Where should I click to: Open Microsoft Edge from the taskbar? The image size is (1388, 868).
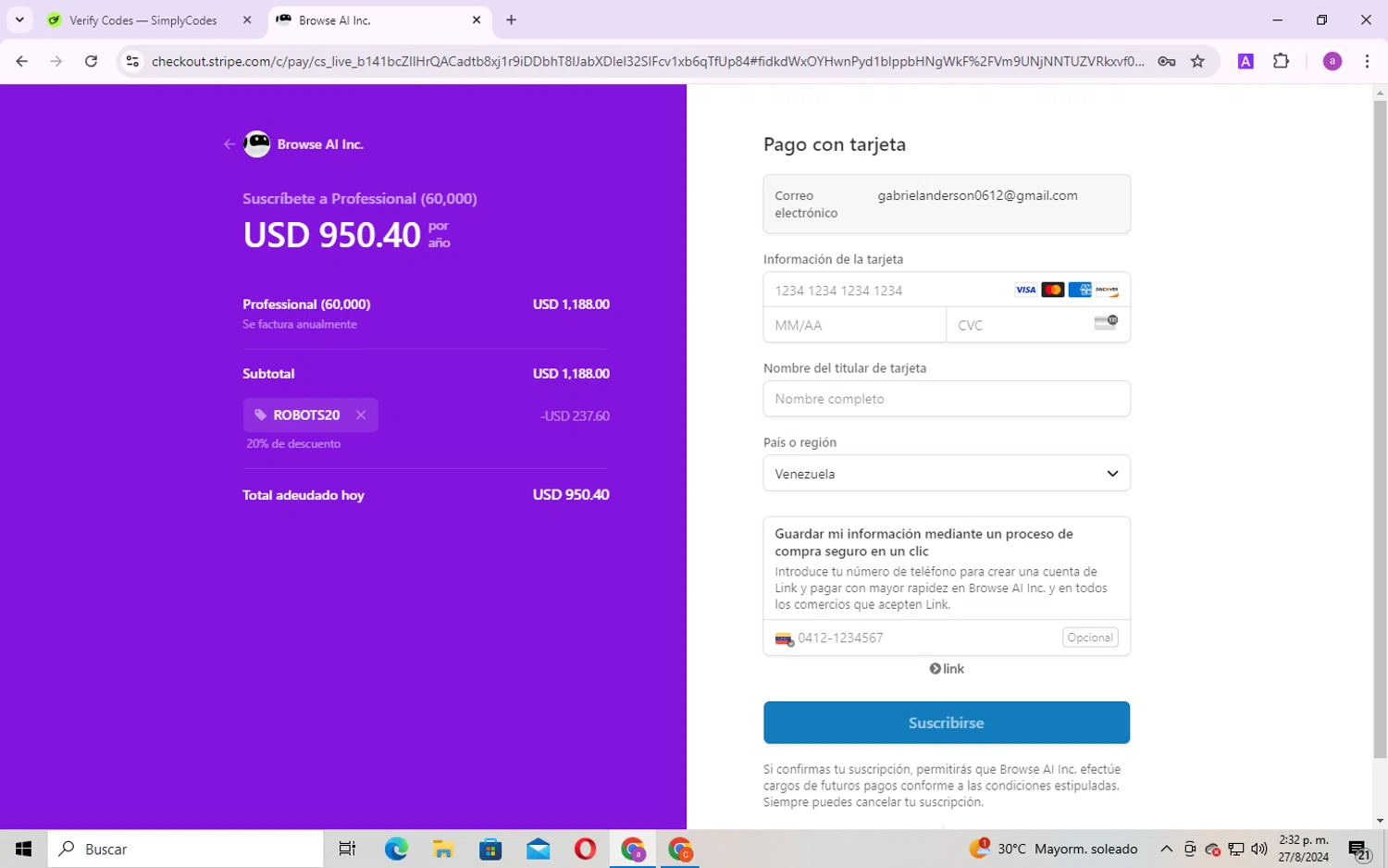pyautogui.click(x=396, y=849)
